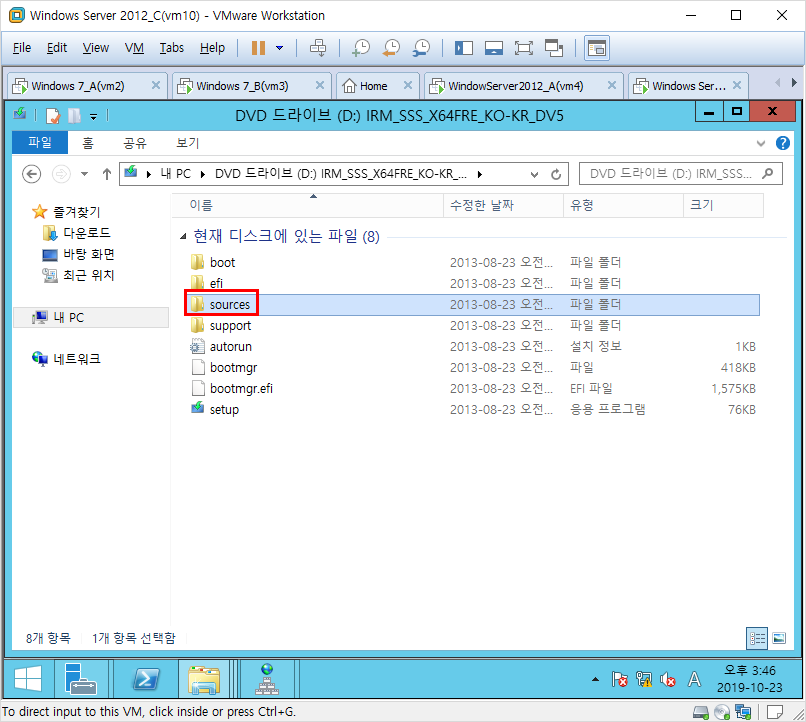Open the snapshot manager icon
Image resolution: width=806 pixels, height=722 pixels.
click(422, 48)
